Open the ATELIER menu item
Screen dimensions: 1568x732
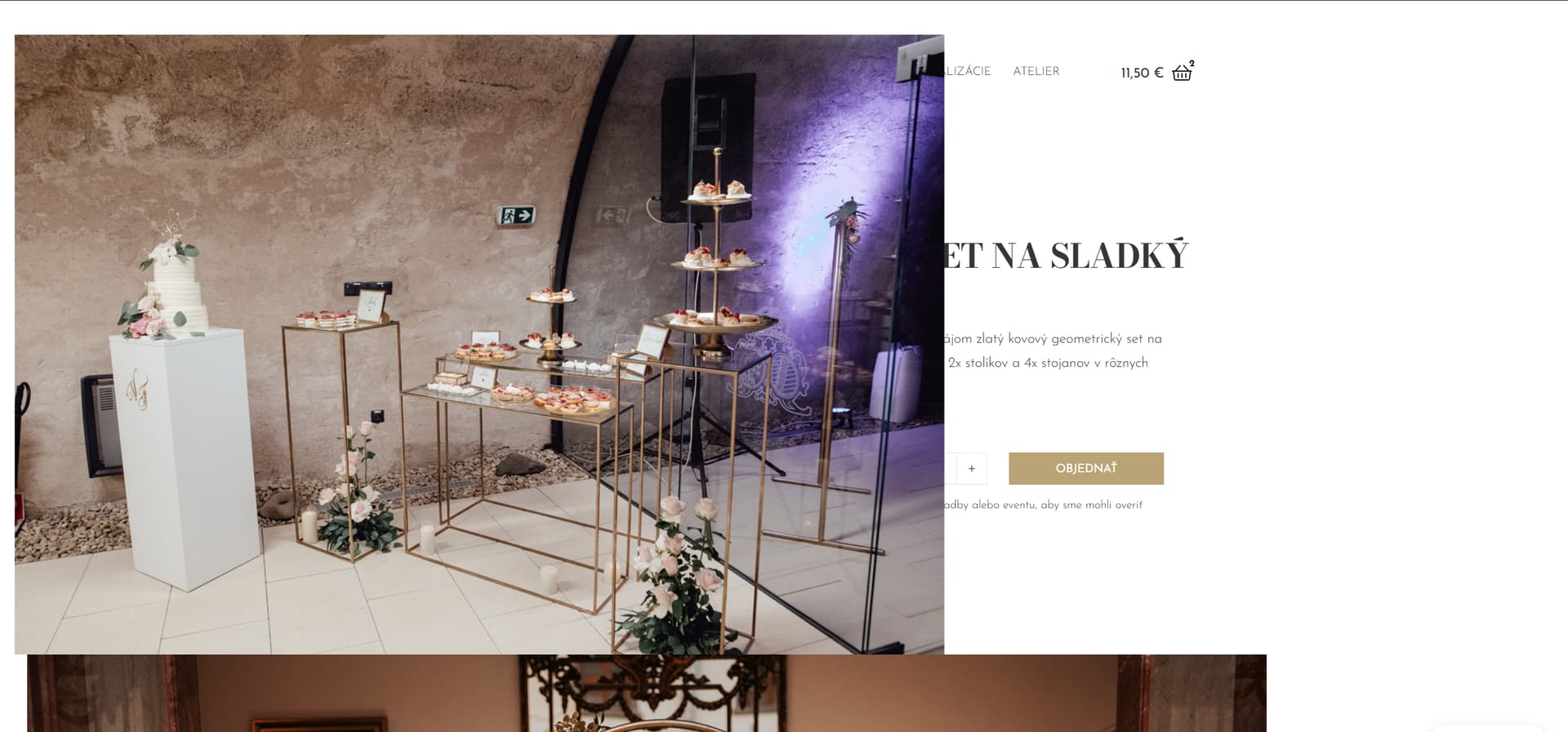[1036, 71]
